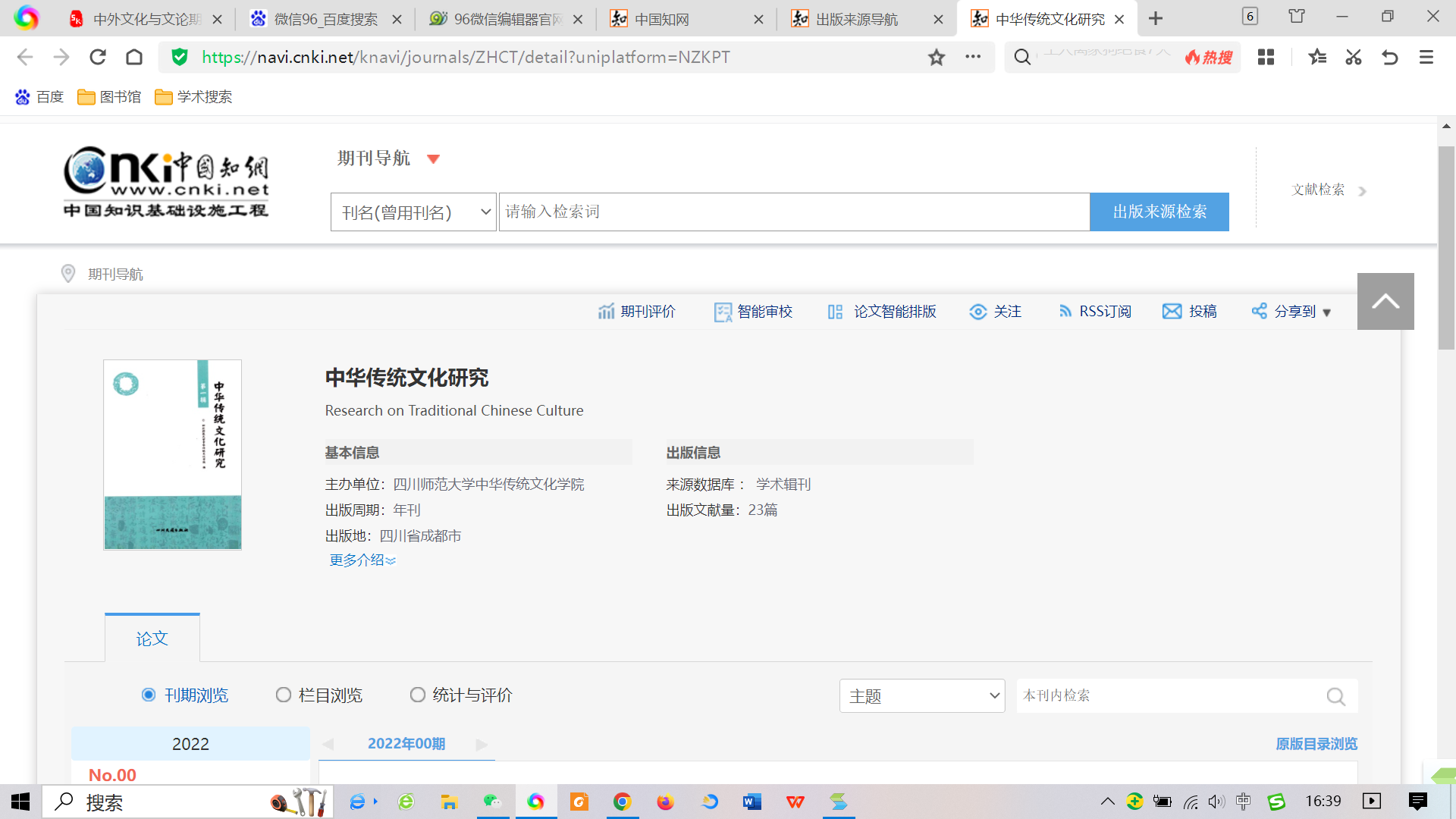Click the 出版来源检索 search button
The image size is (1456, 819).
point(1159,212)
